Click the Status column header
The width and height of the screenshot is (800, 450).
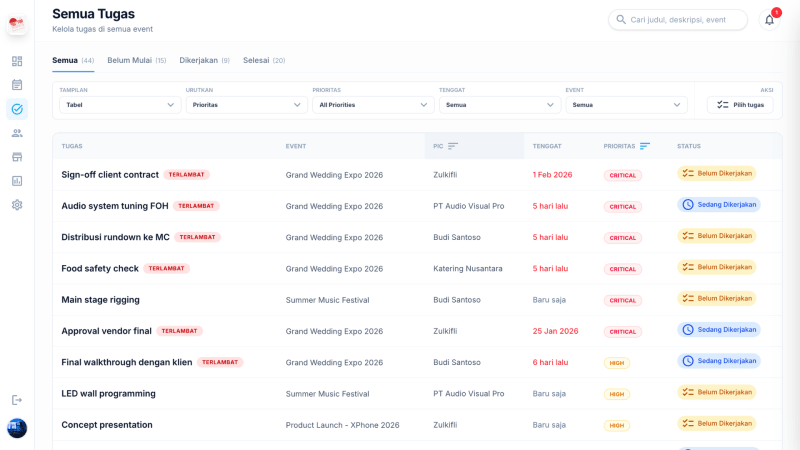[689, 146]
